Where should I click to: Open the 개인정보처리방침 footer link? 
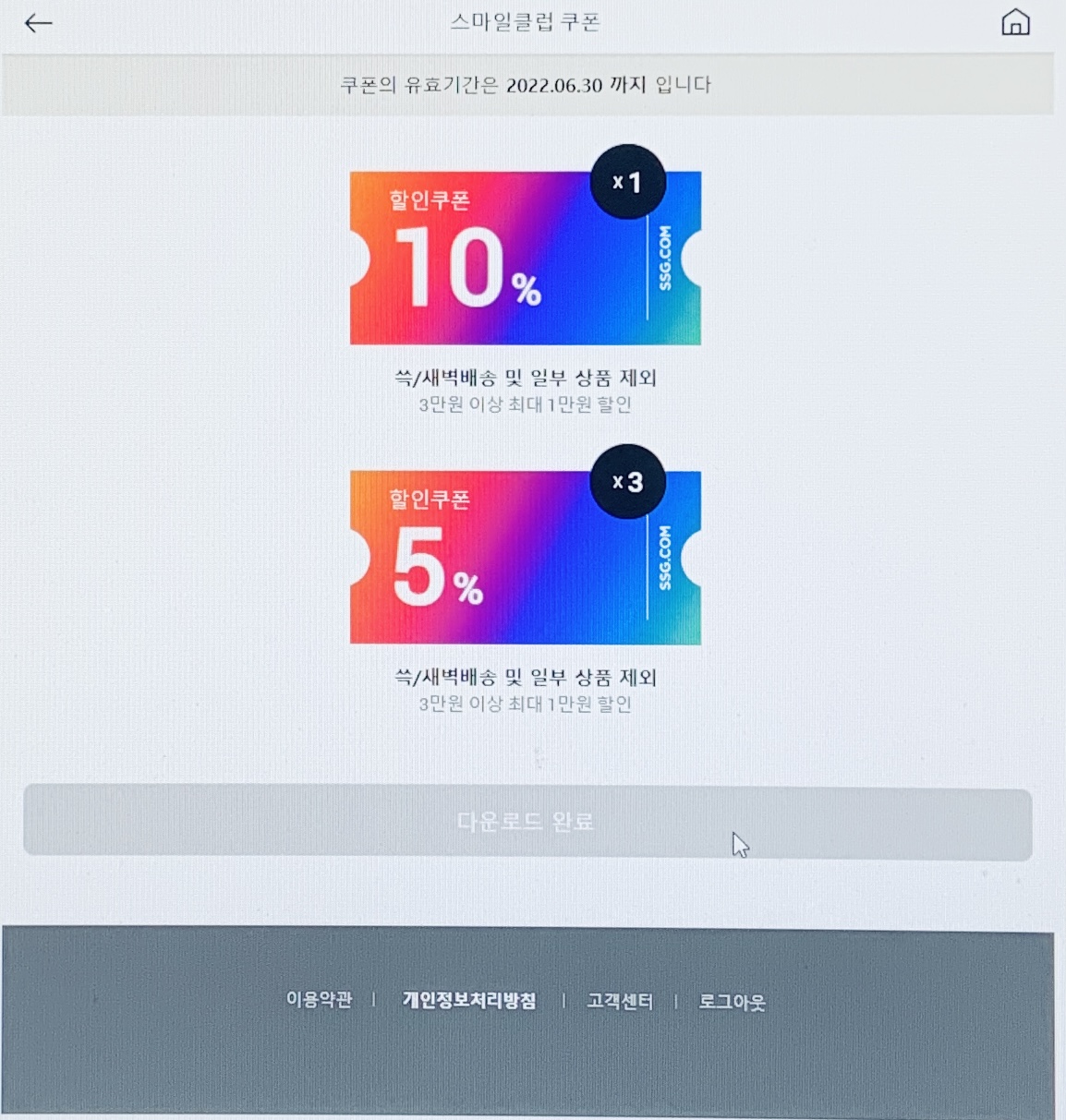[x=468, y=1000]
